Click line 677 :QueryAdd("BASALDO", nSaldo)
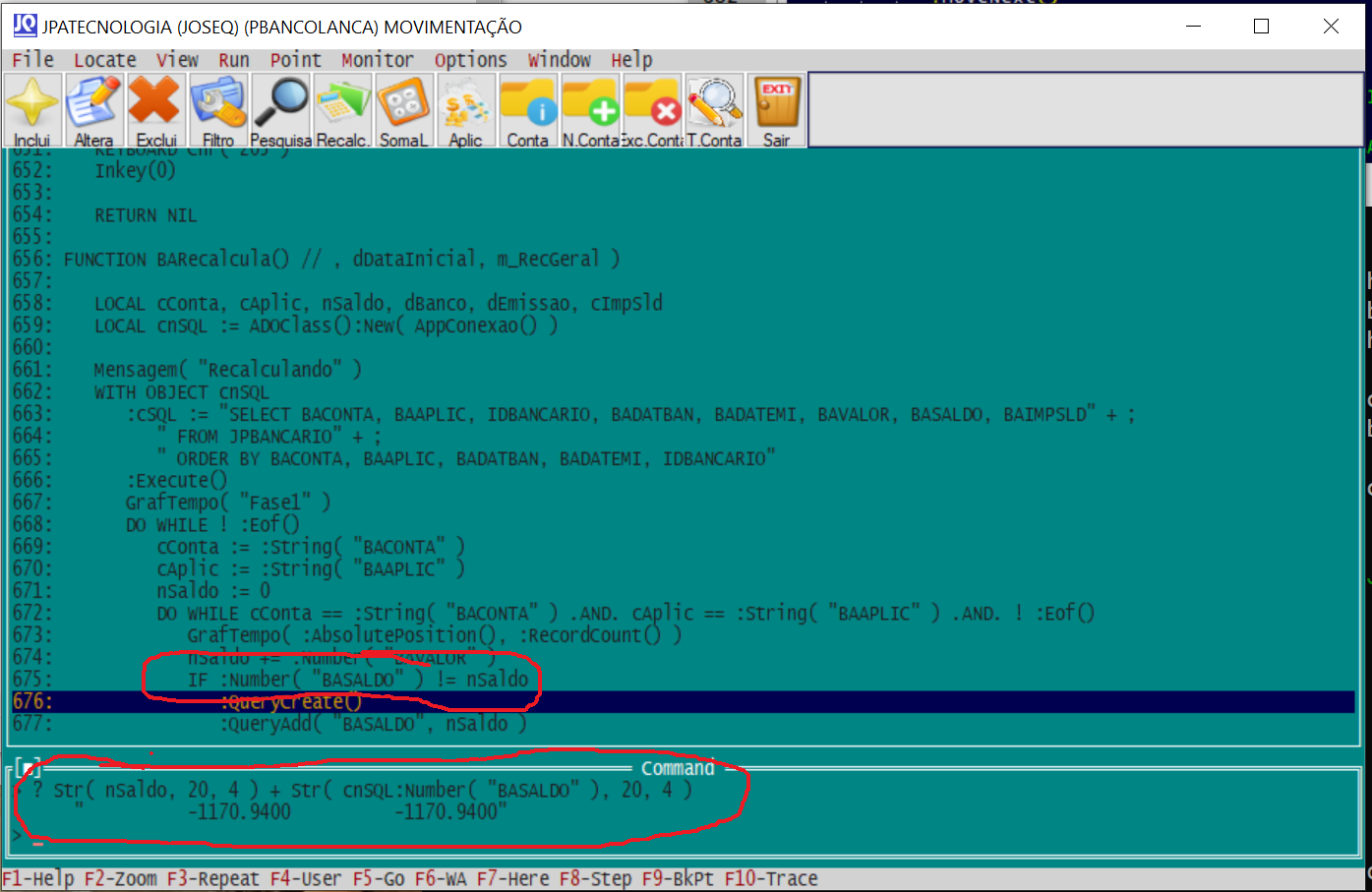 [x=373, y=725]
